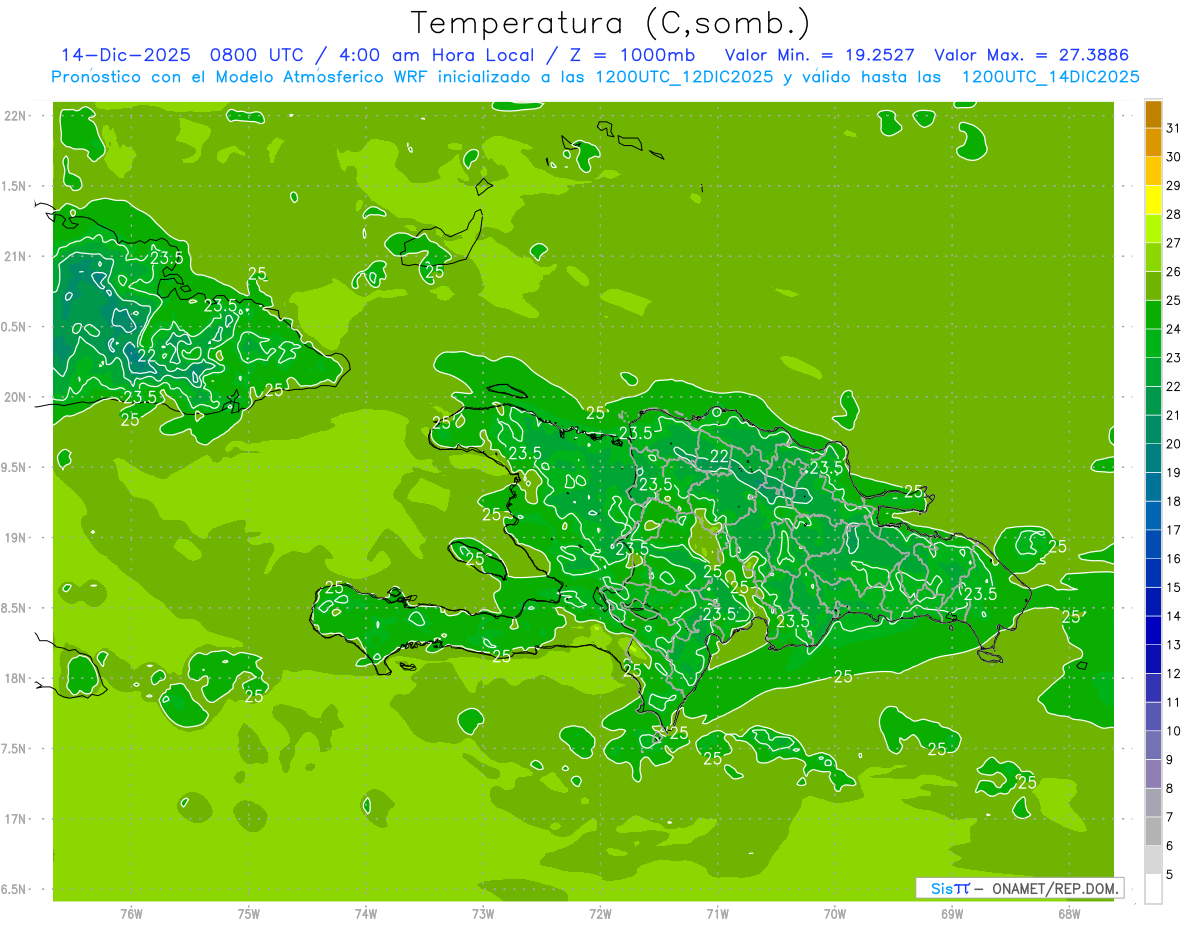The width and height of the screenshot is (1200, 927).
Task: Click the '72W' longitude axis label
Action: click(x=600, y=914)
